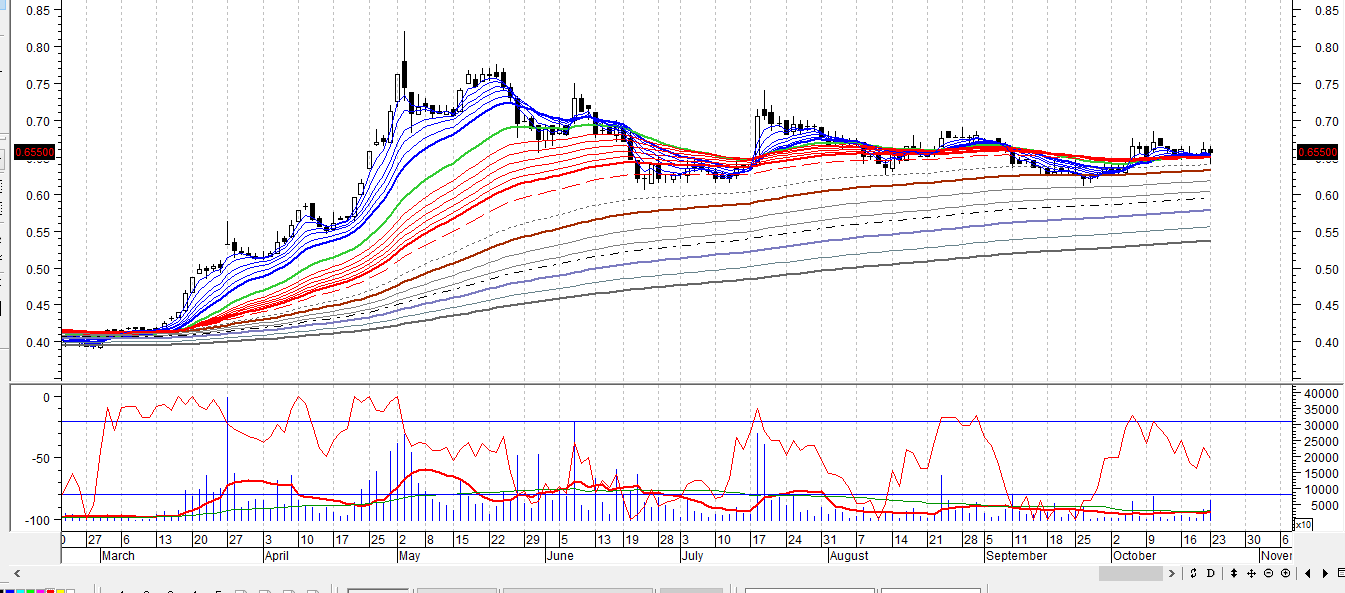The image size is (1345, 593).
Task: Click the October label on date axis
Action: 1134,556
